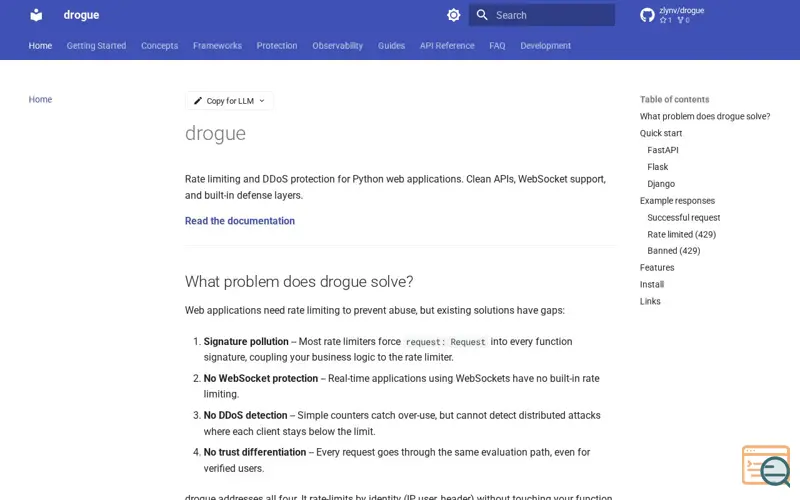This screenshot has width=800, height=500.
Task: Click the Copy for LLM button
Action: click(230, 101)
